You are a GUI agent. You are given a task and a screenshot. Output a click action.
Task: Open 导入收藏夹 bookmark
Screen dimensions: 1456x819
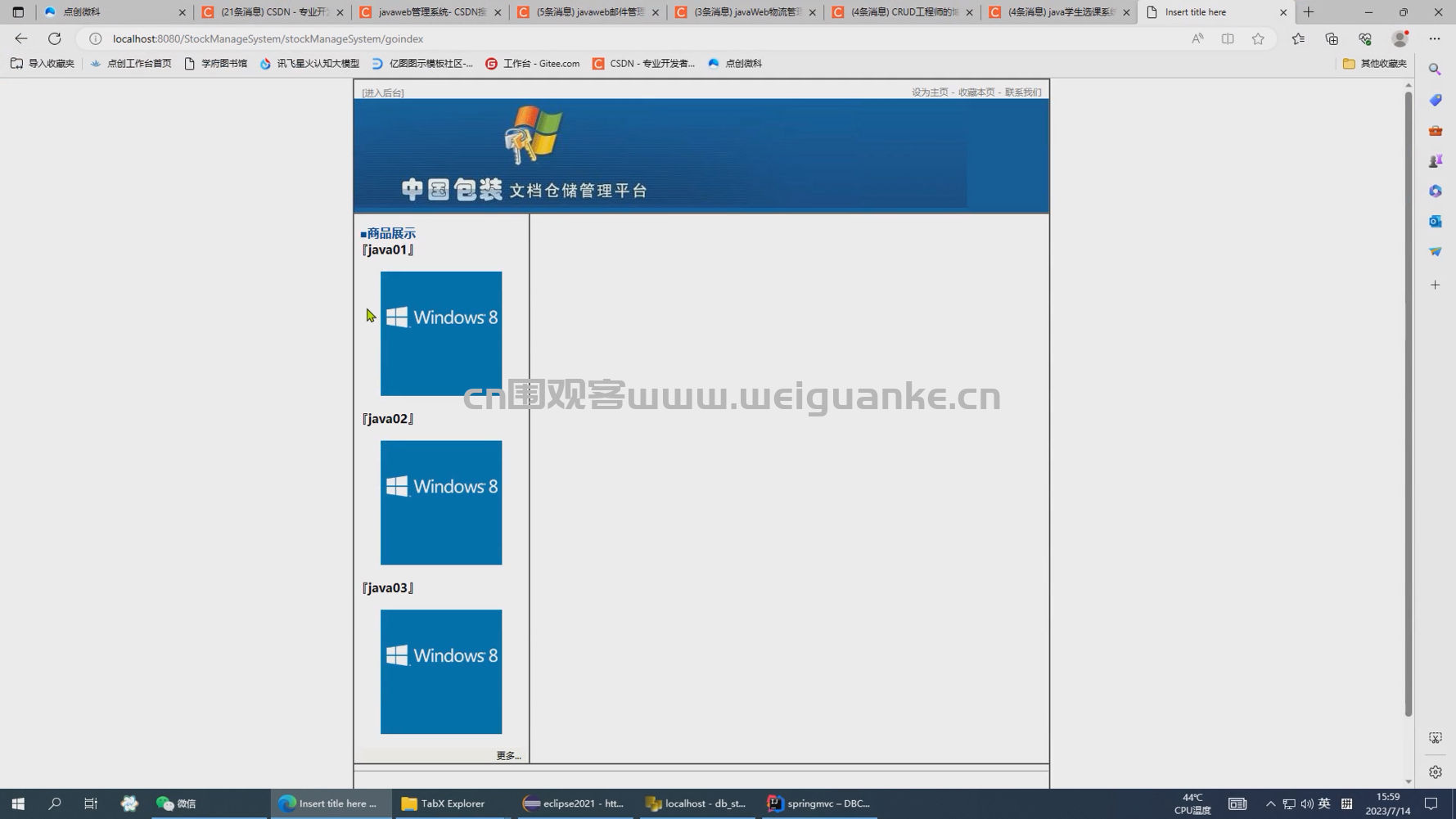(x=43, y=63)
